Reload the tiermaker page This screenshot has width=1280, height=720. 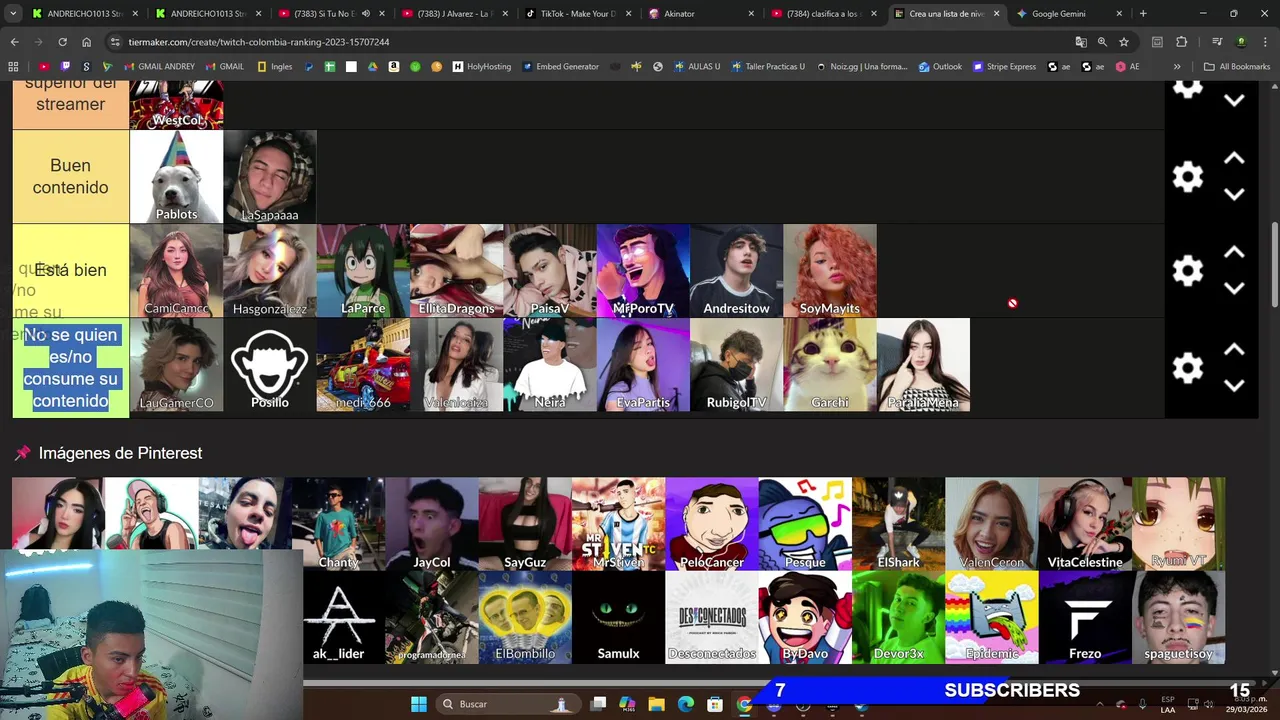point(62,42)
